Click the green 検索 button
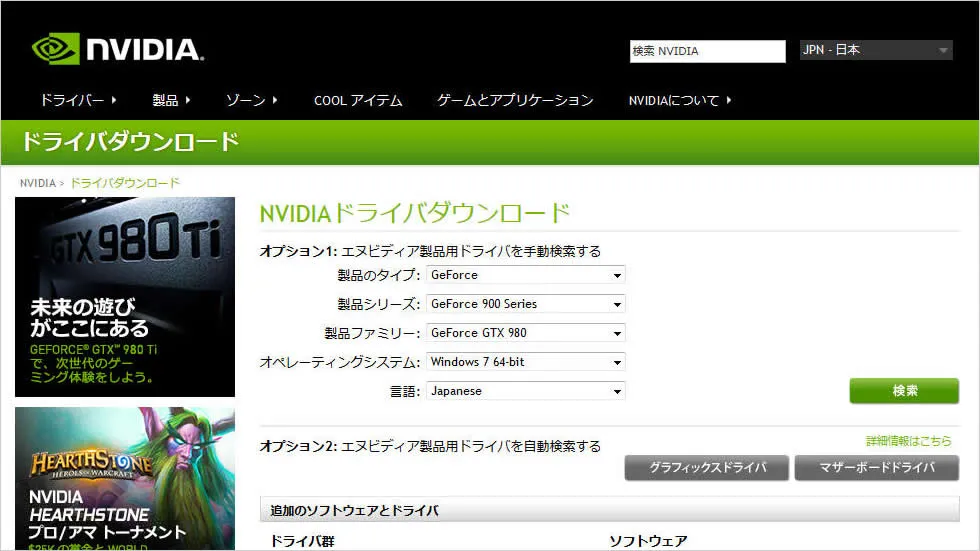This screenshot has height=551, width=980. (904, 390)
